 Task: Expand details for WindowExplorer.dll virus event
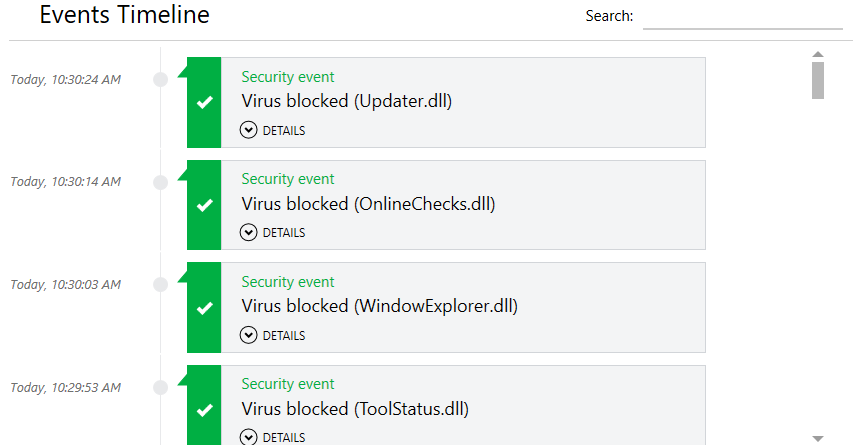(273, 336)
